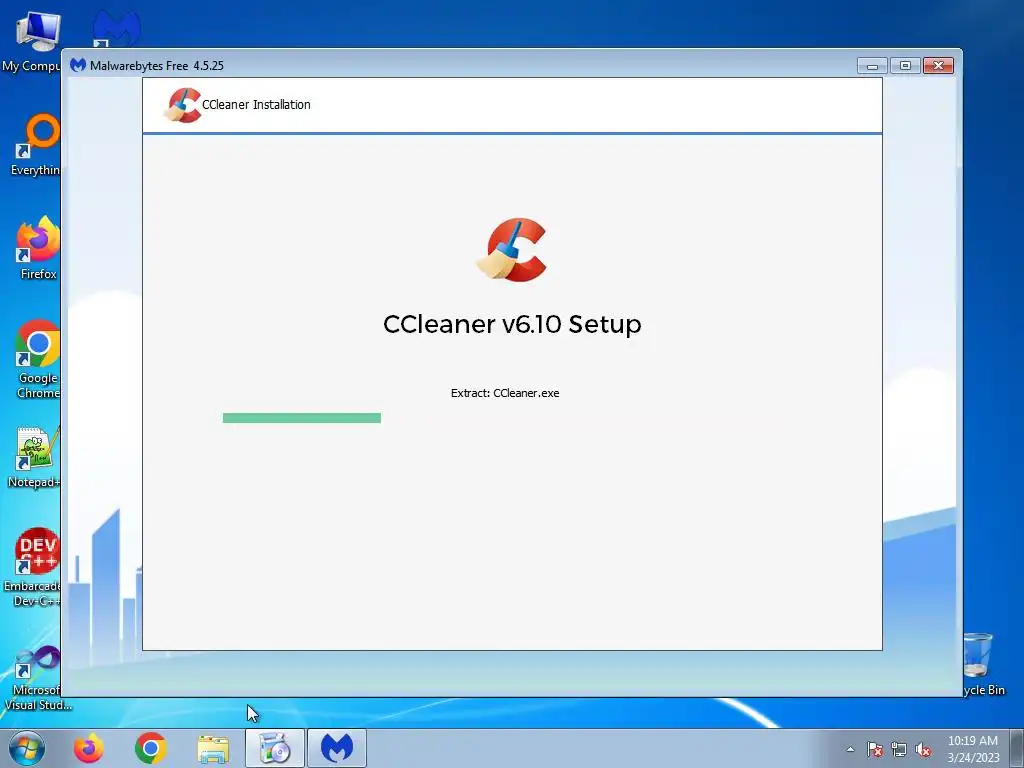Select the Notepad++ desktop shortcut

click(34, 456)
